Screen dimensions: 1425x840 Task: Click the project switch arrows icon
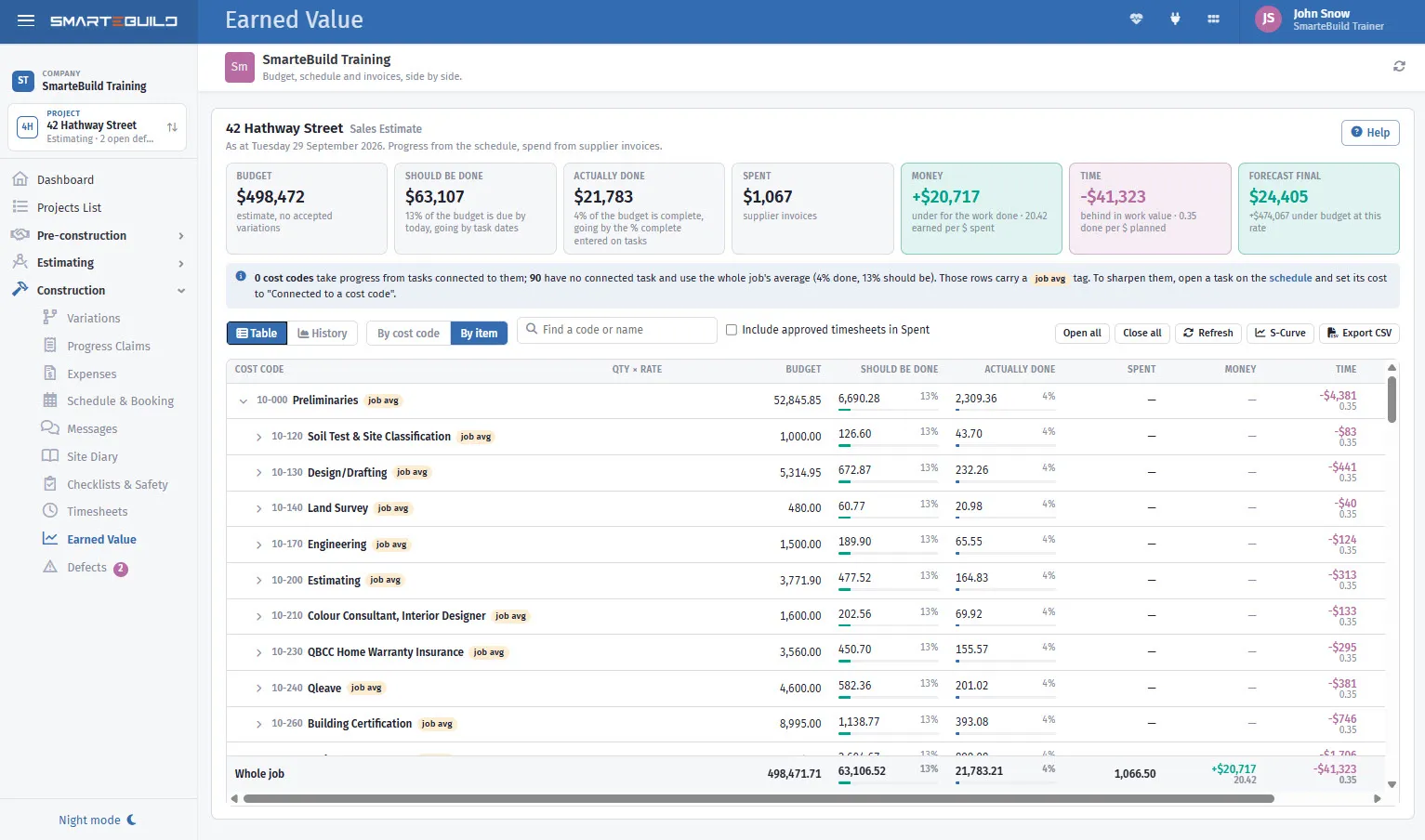click(172, 127)
